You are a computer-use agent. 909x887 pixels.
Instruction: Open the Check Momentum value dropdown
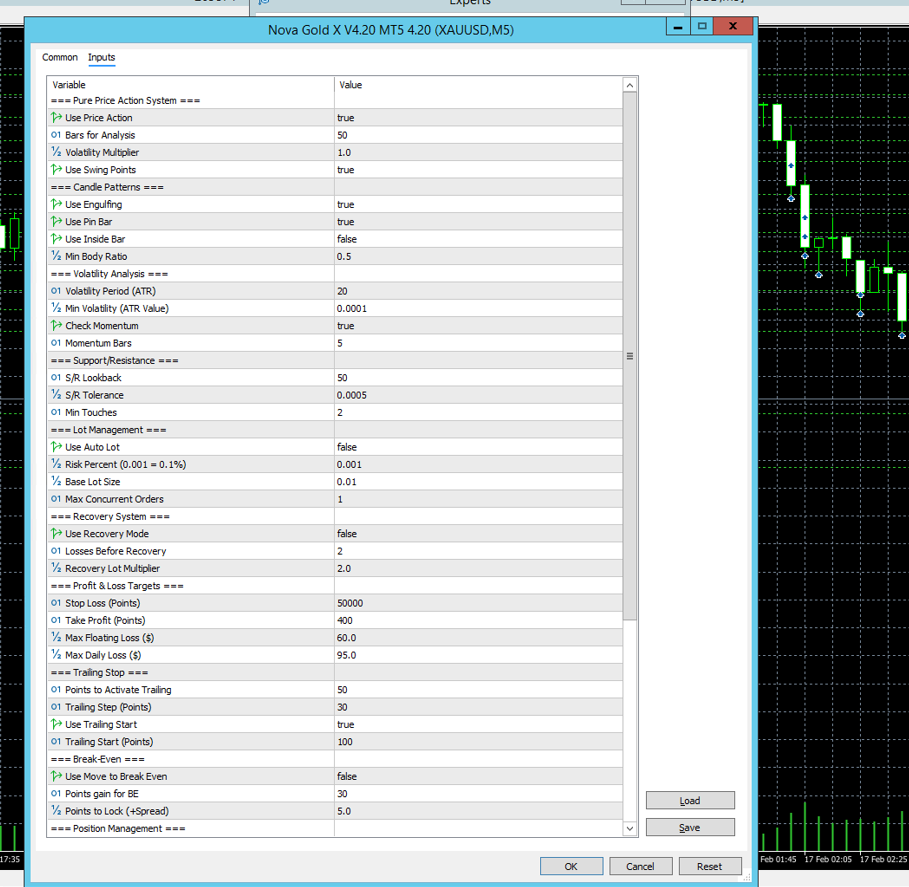pos(478,326)
